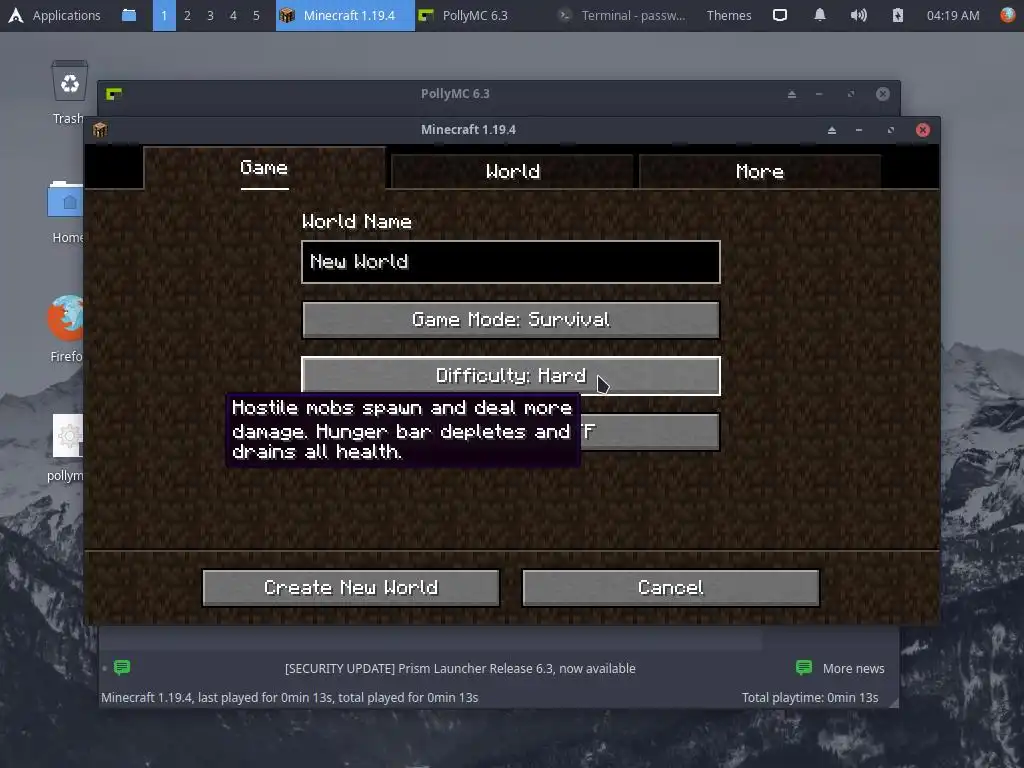This screenshot has width=1024, height=768.
Task: Click Create New World button
Action: (x=351, y=588)
